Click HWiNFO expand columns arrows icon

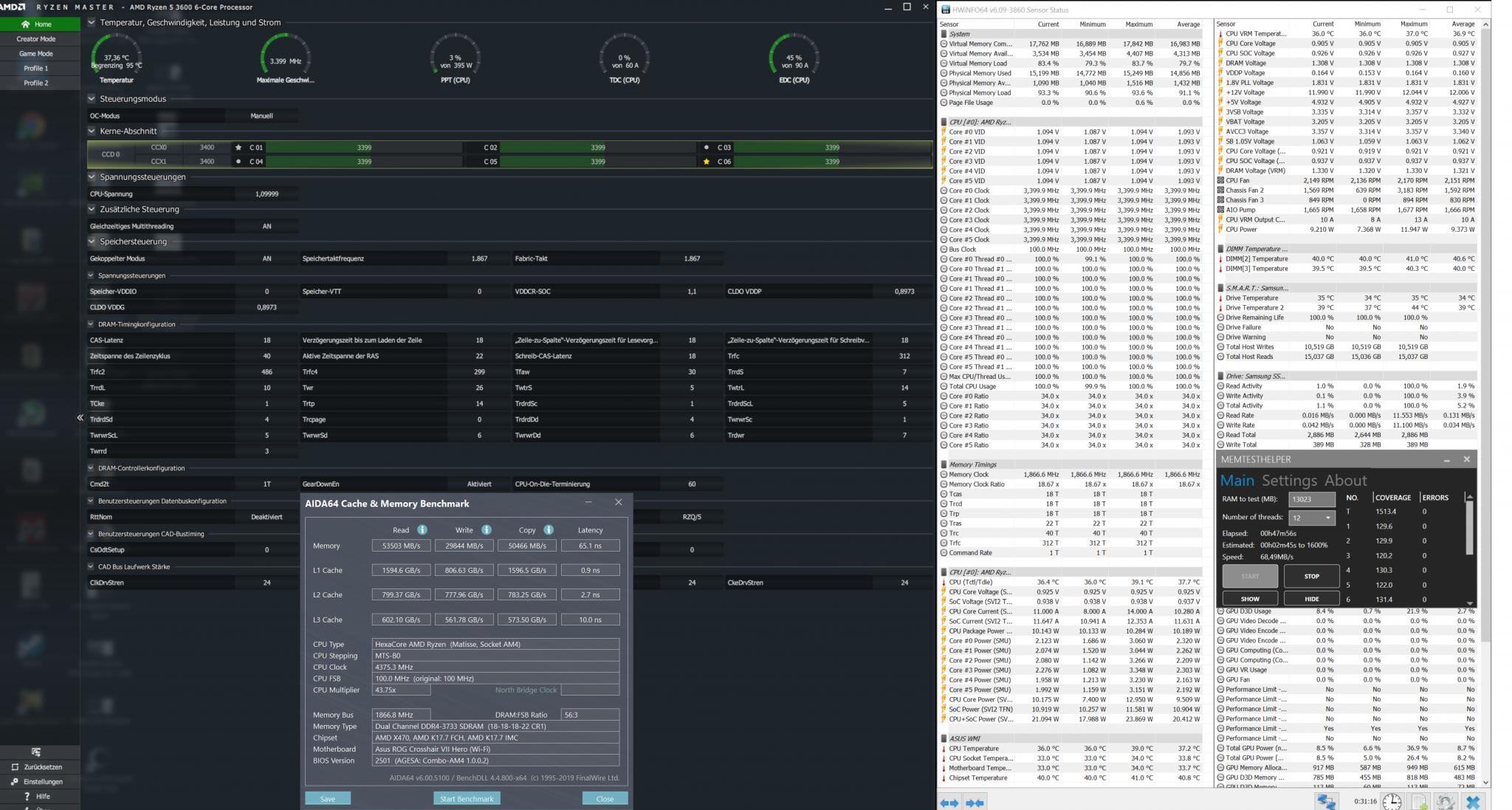coord(949,803)
